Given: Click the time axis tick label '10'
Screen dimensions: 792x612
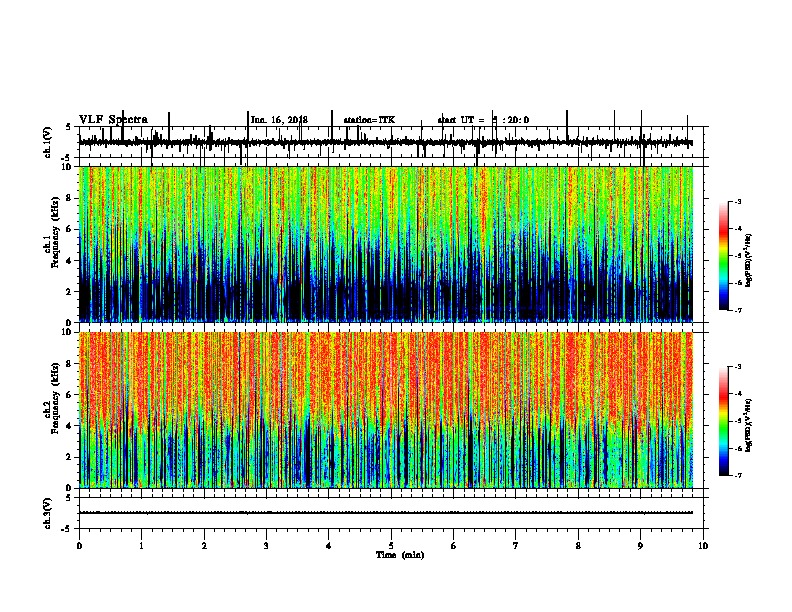Looking at the screenshot, I should tap(703, 546).
